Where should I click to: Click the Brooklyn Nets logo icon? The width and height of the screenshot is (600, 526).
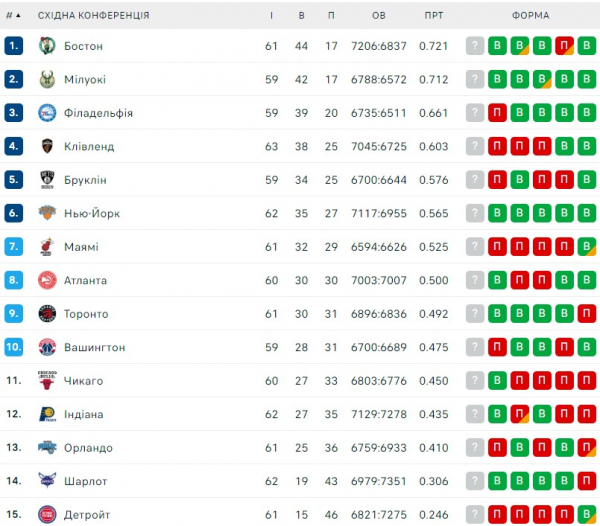45,180
